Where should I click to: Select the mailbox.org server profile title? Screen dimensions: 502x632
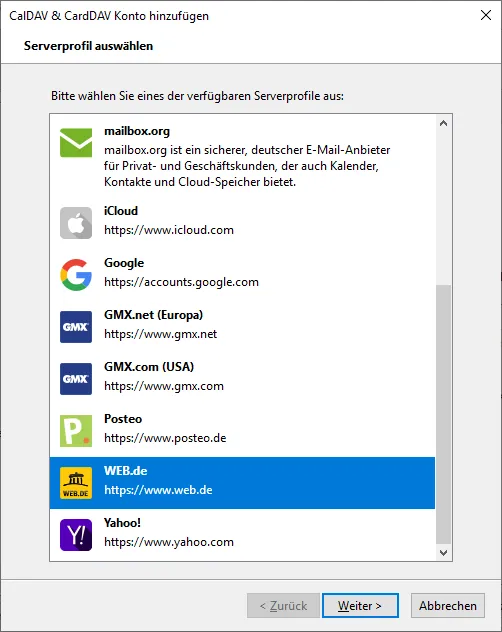(137, 131)
